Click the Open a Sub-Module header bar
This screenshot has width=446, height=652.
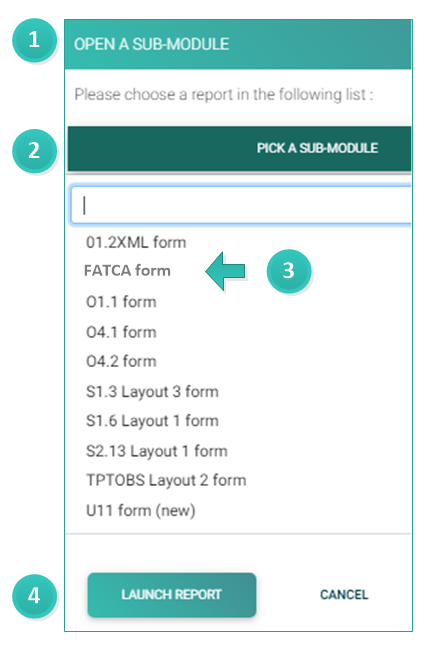click(238, 44)
